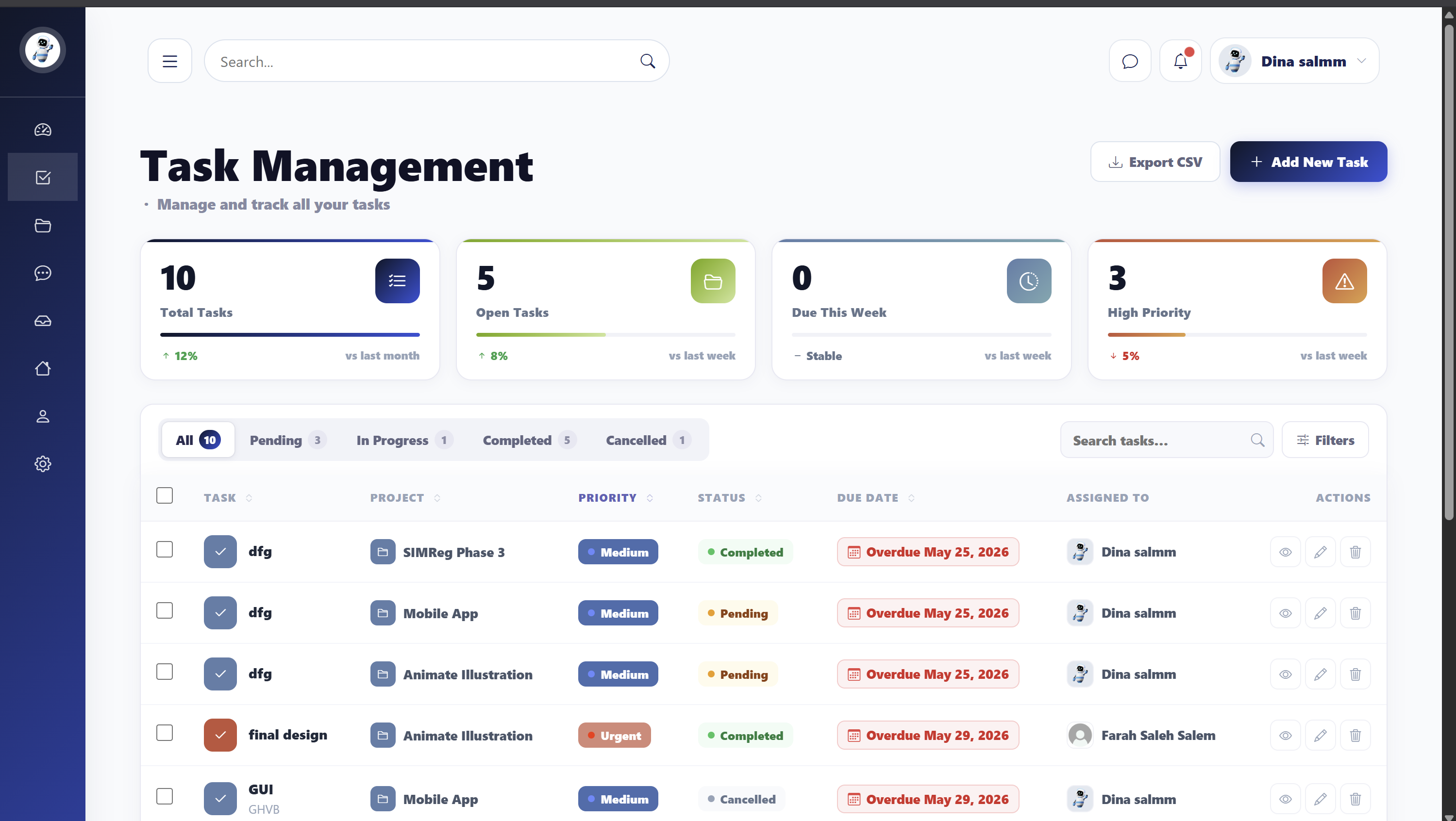This screenshot has width=1456, height=821.
Task: Switch to the Cancelled tab
Action: pyautogui.click(x=648, y=440)
